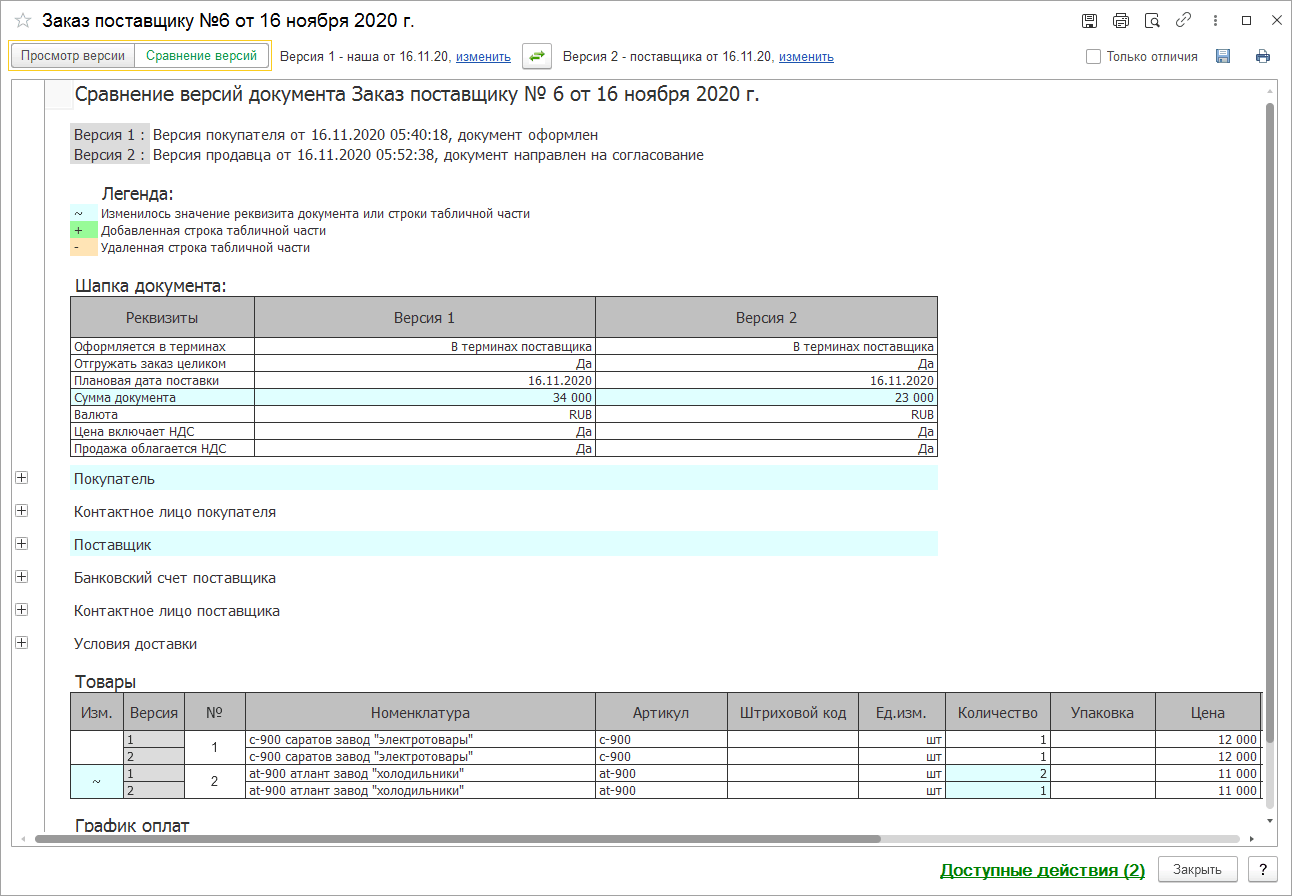Click the 'Реквизиты' column header
Screen dimensions: 1292x896
click(162, 318)
